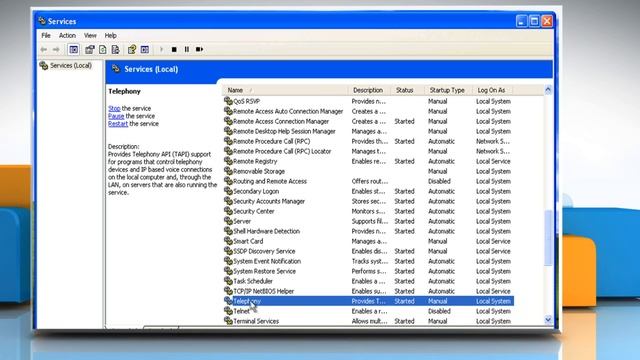
Task: Click gear icon beside Server service
Action: point(228,221)
